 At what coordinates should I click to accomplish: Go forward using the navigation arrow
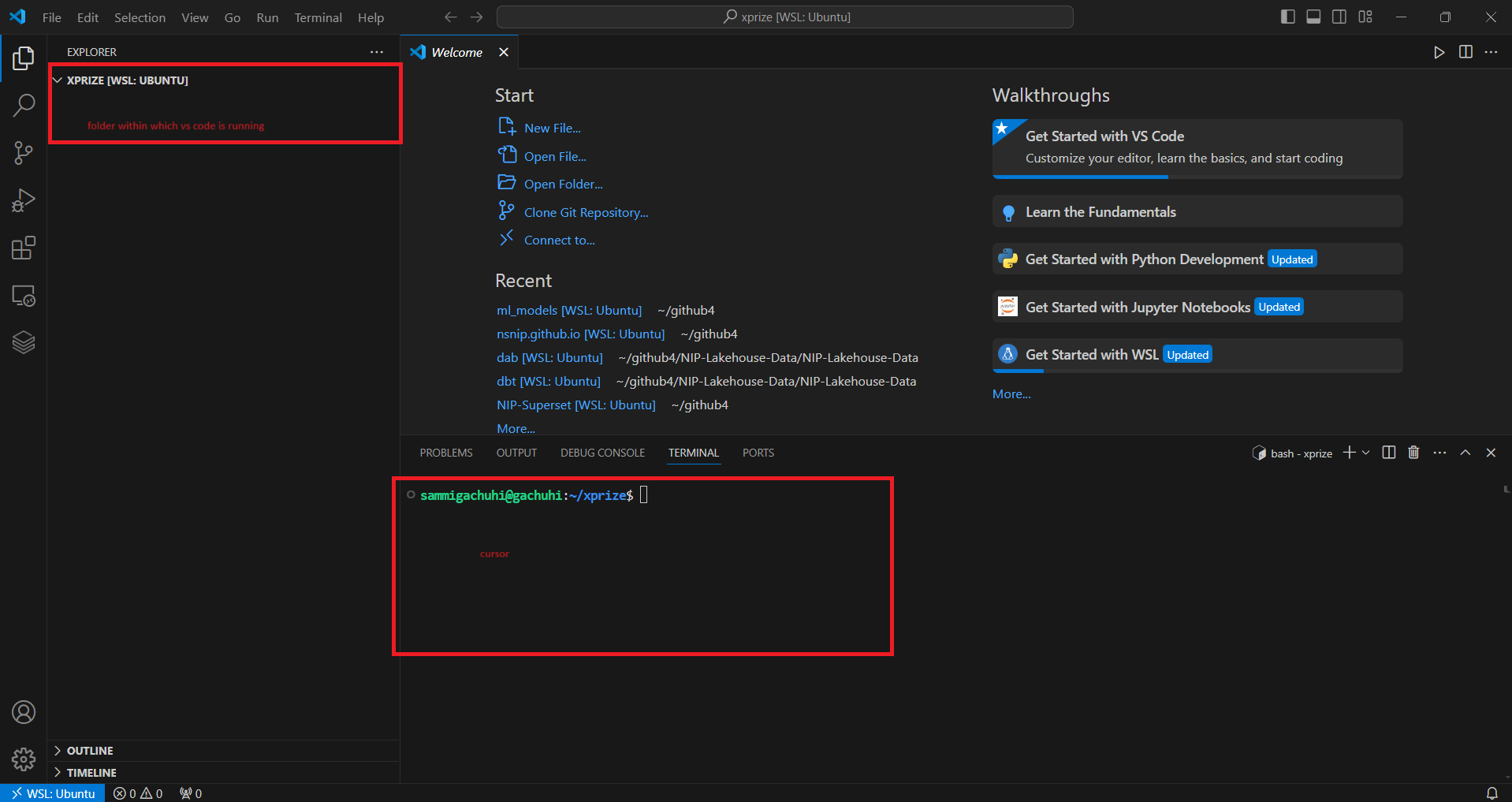(476, 17)
